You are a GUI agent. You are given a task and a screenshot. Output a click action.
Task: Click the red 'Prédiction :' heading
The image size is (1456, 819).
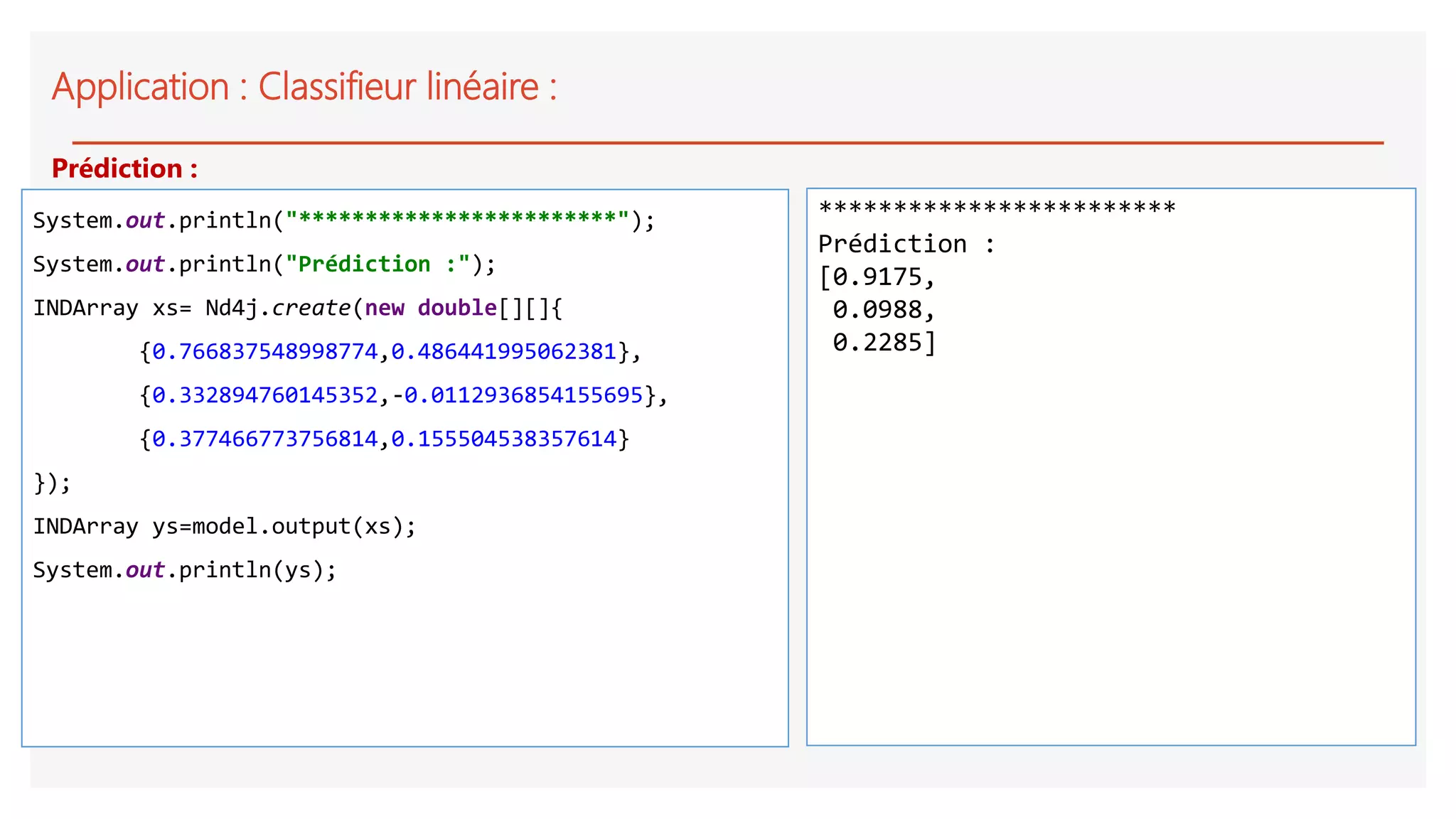pyautogui.click(x=124, y=168)
